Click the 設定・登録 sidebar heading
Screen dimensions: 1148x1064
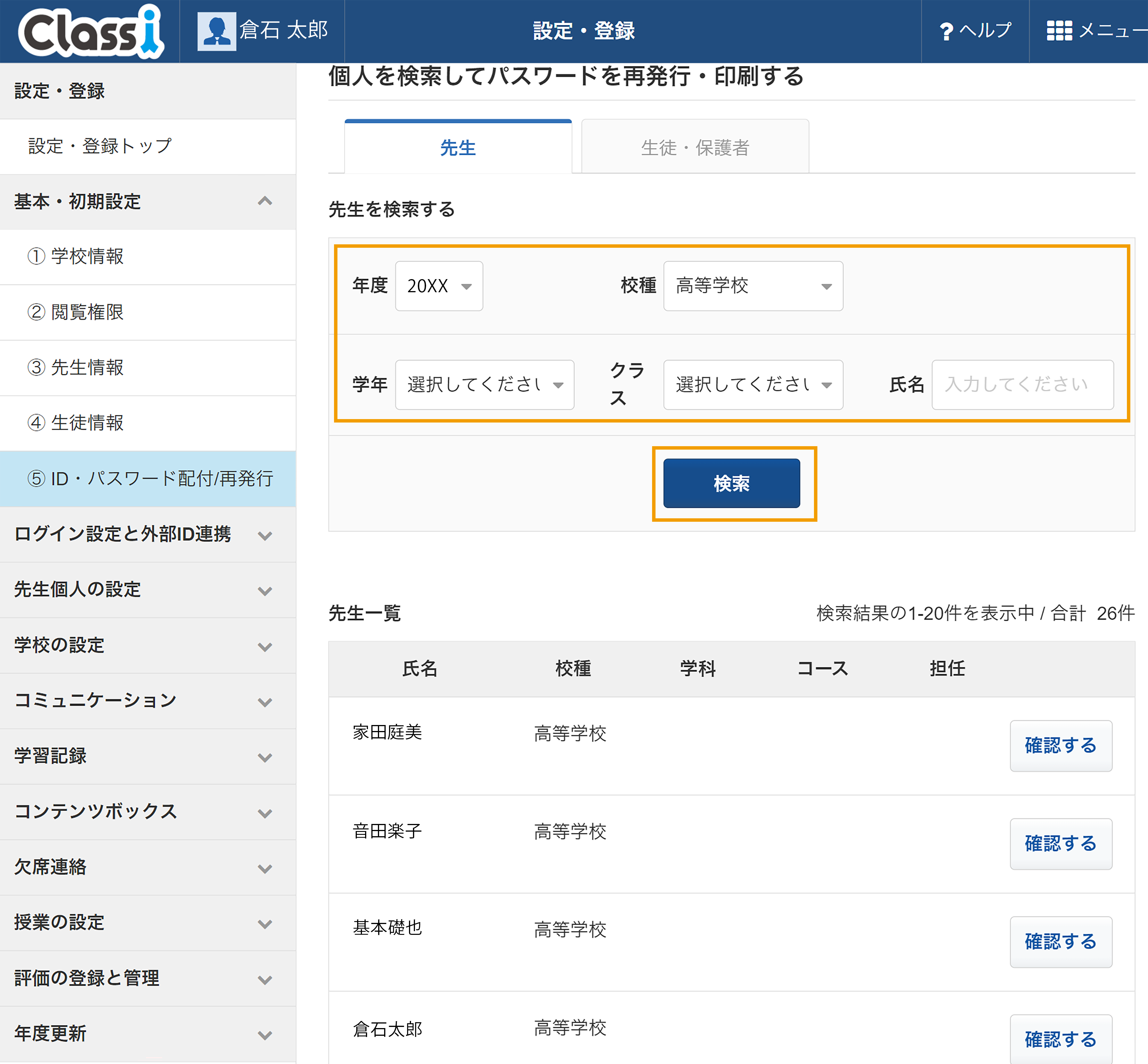coord(59,91)
